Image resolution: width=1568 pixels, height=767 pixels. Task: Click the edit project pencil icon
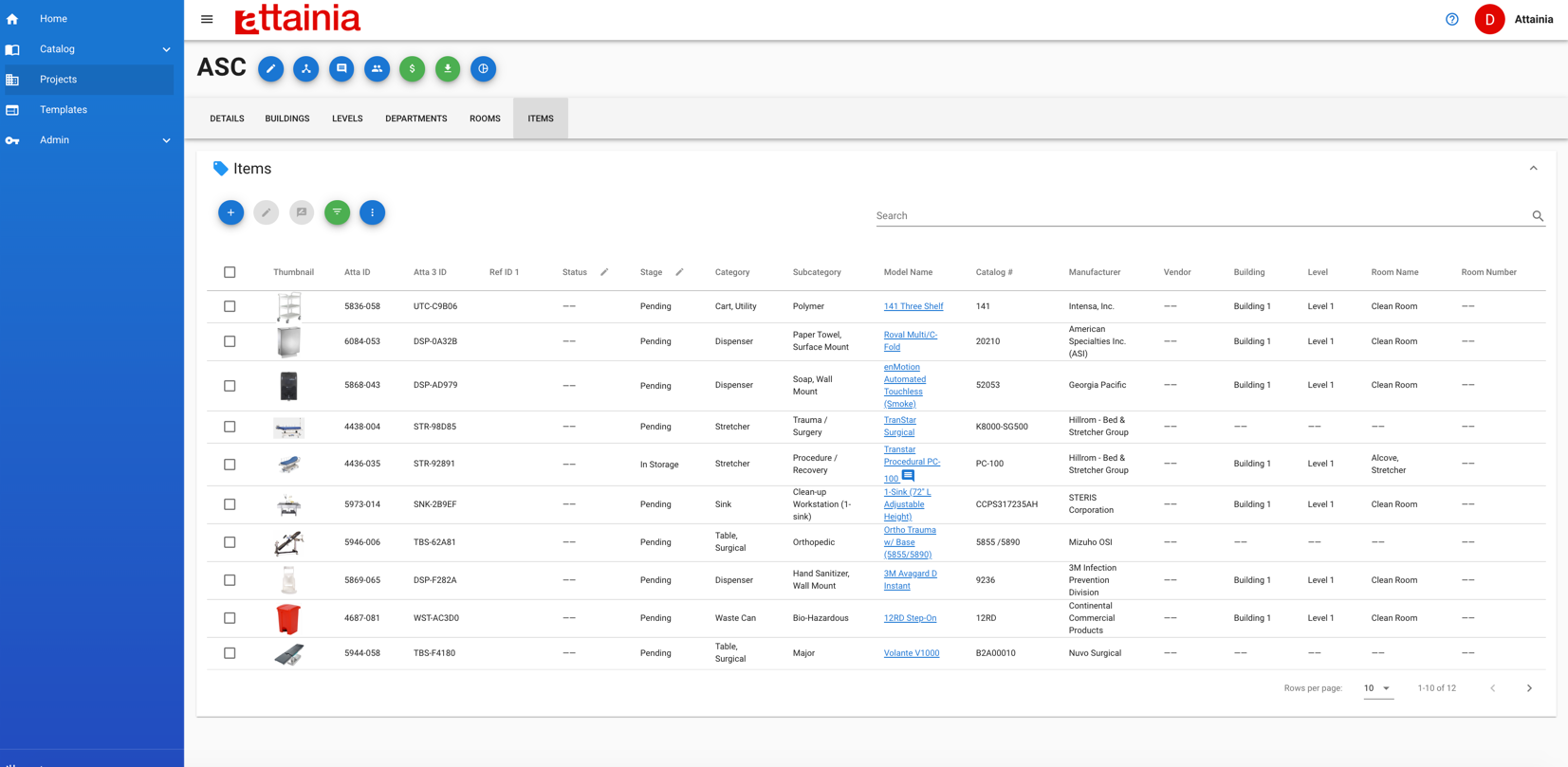pyautogui.click(x=270, y=68)
